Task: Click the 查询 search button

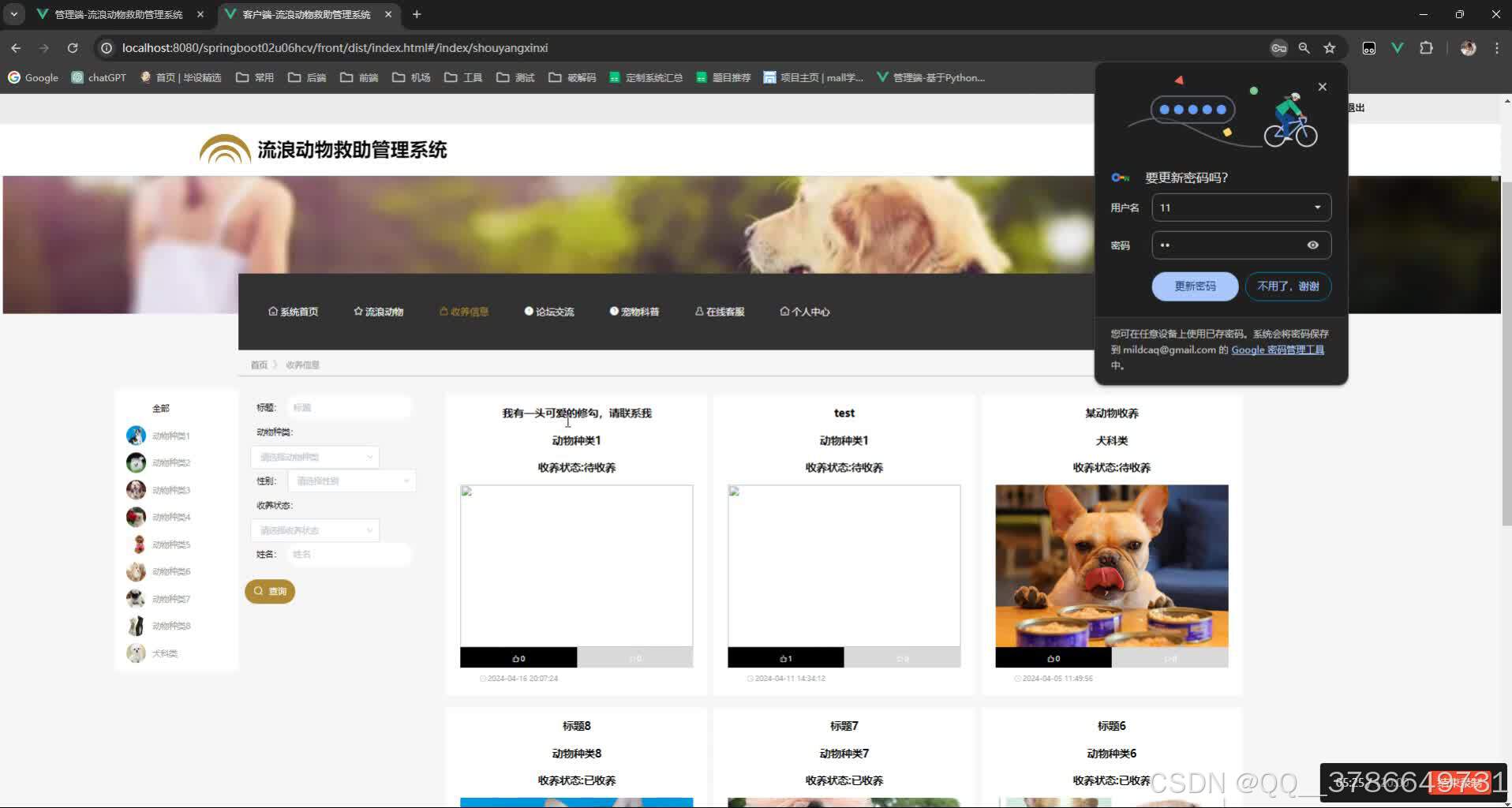Action: click(270, 591)
